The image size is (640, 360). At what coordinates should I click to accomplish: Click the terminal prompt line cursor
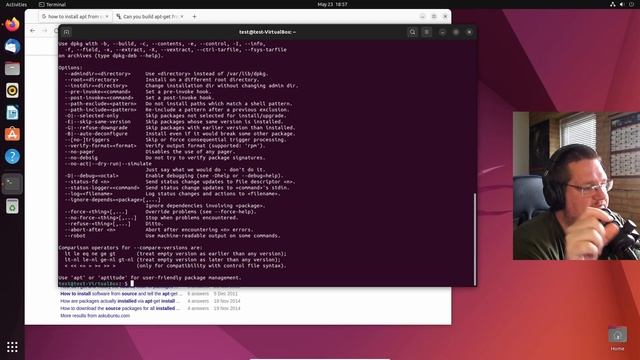(x=132, y=283)
